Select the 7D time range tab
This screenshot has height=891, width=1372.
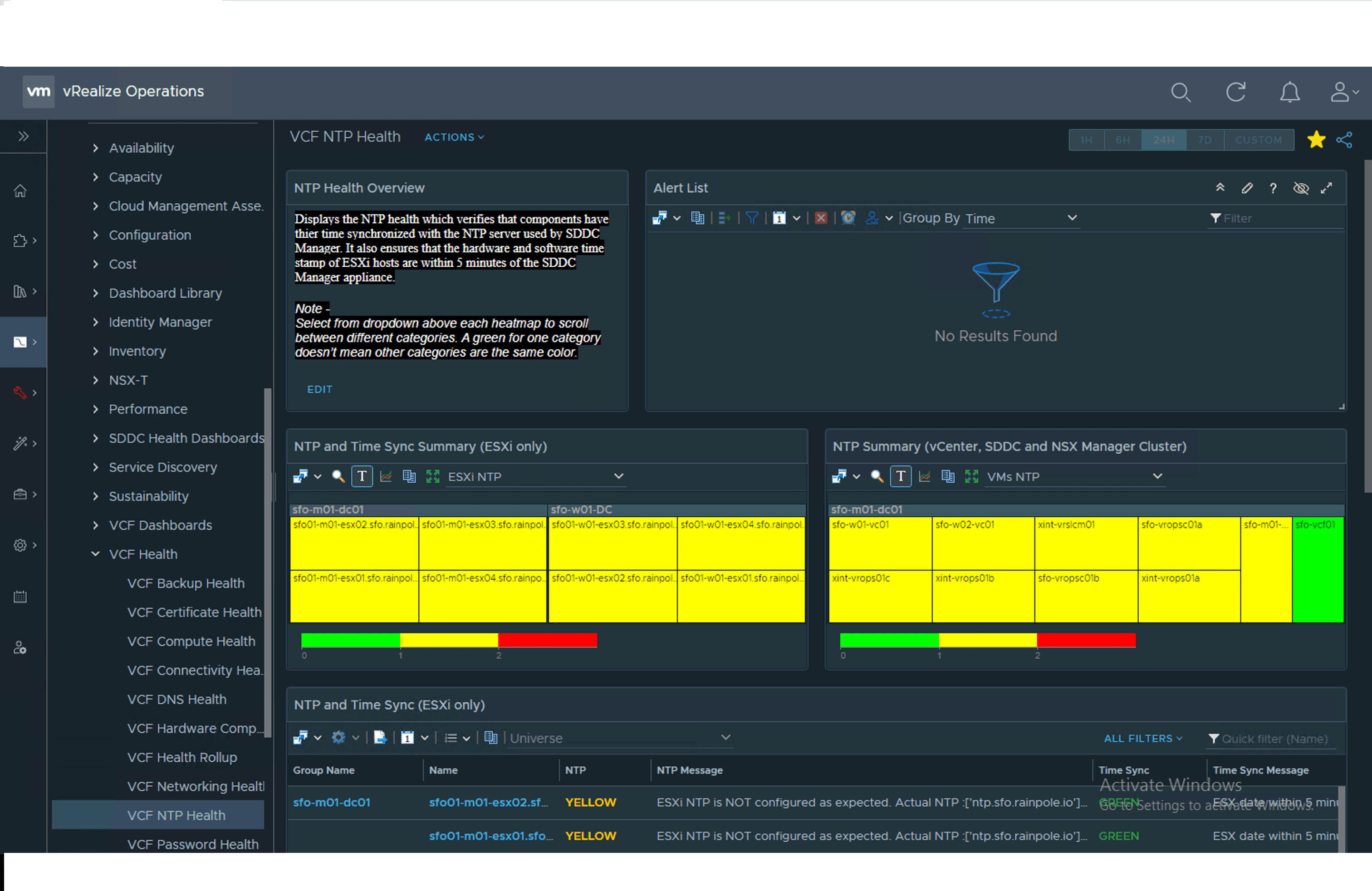pos(1204,140)
